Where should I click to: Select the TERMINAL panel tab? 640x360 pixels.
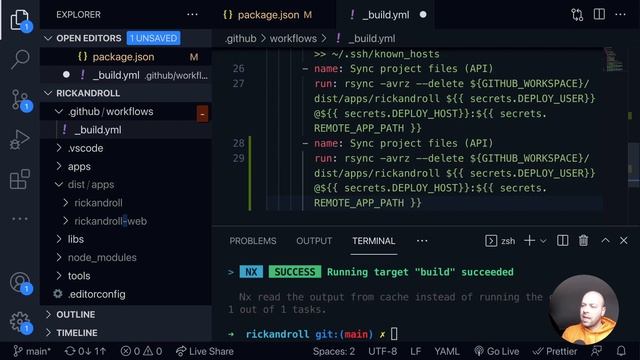point(373,241)
